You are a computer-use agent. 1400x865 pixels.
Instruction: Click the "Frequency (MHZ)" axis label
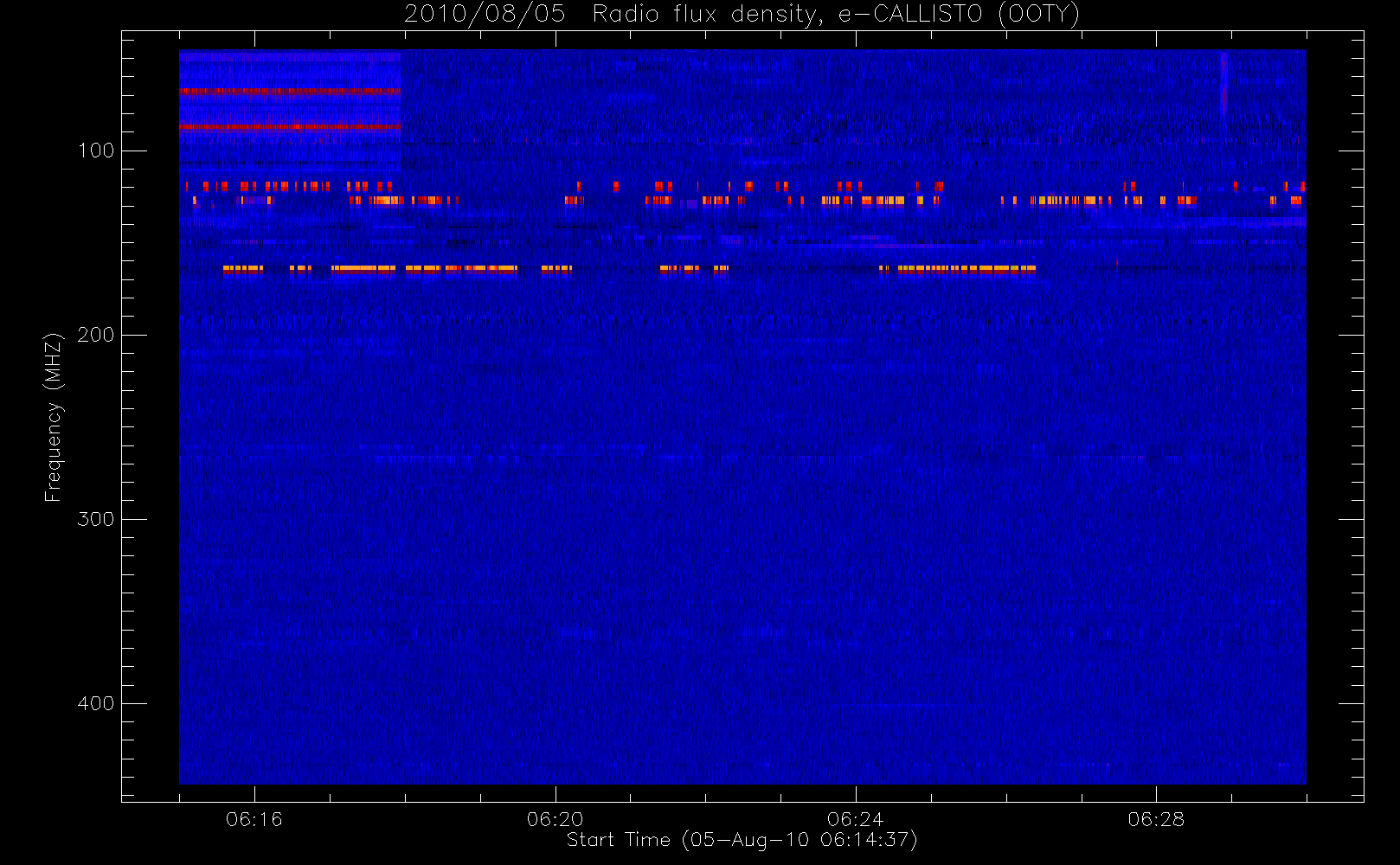point(54,417)
